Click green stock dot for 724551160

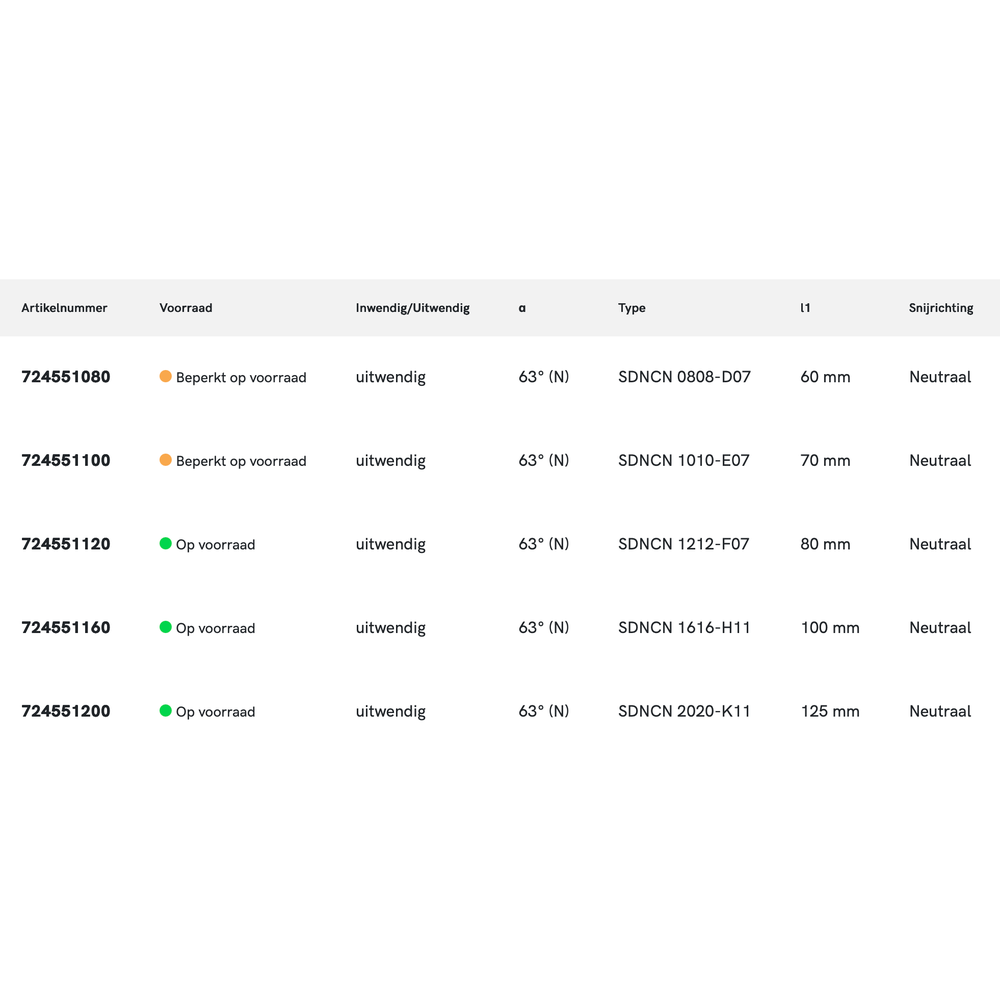166,627
